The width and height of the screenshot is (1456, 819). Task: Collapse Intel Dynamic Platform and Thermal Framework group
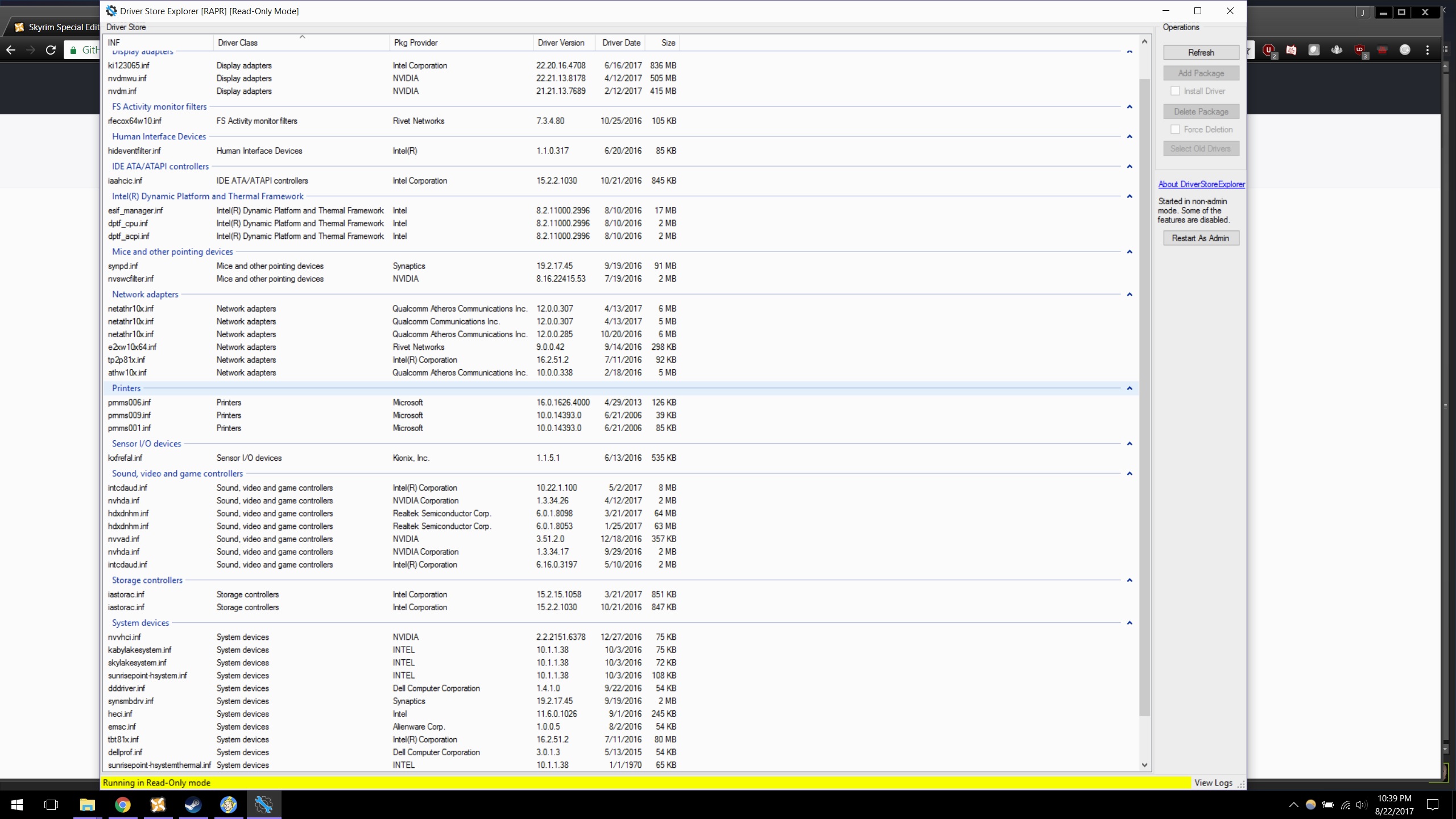(x=1130, y=196)
